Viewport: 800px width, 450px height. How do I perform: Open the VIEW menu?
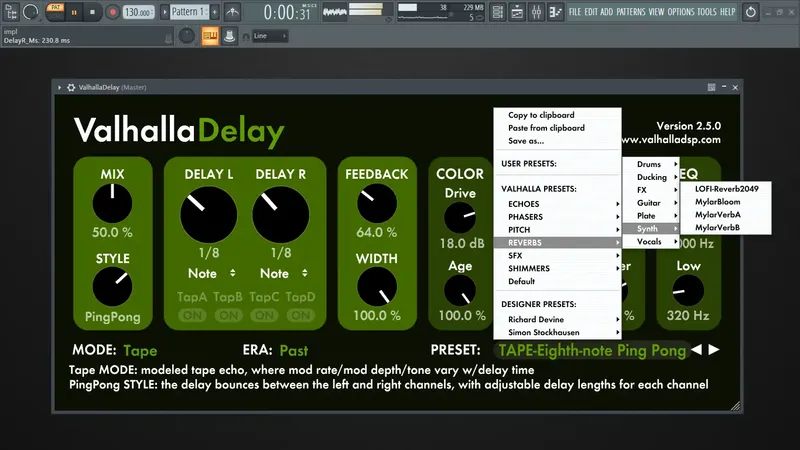656,12
